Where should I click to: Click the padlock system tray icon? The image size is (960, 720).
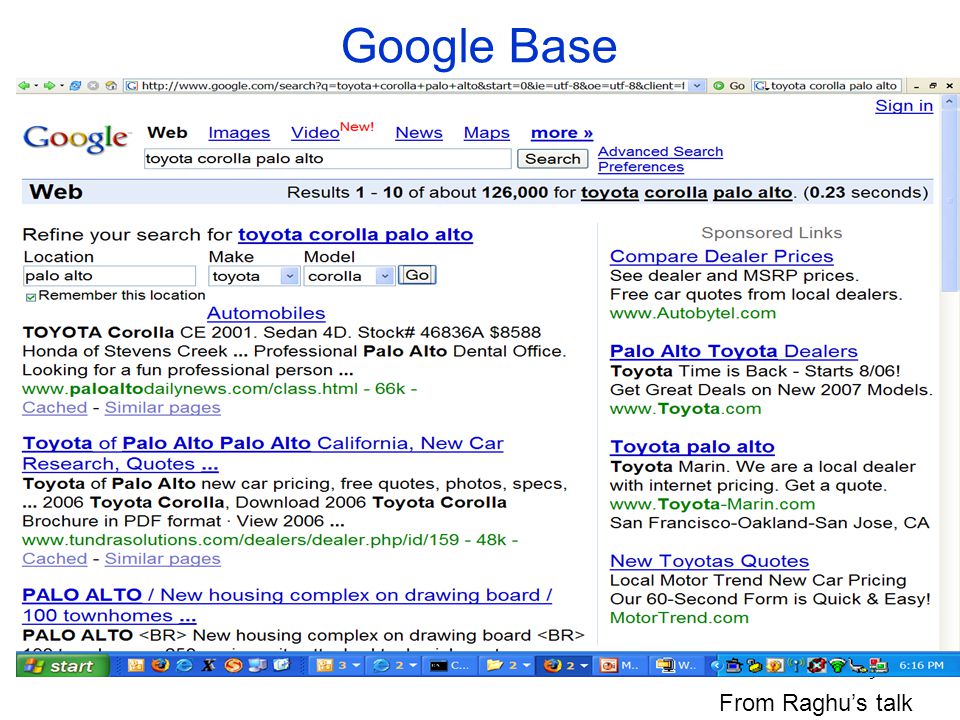(x=754, y=666)
